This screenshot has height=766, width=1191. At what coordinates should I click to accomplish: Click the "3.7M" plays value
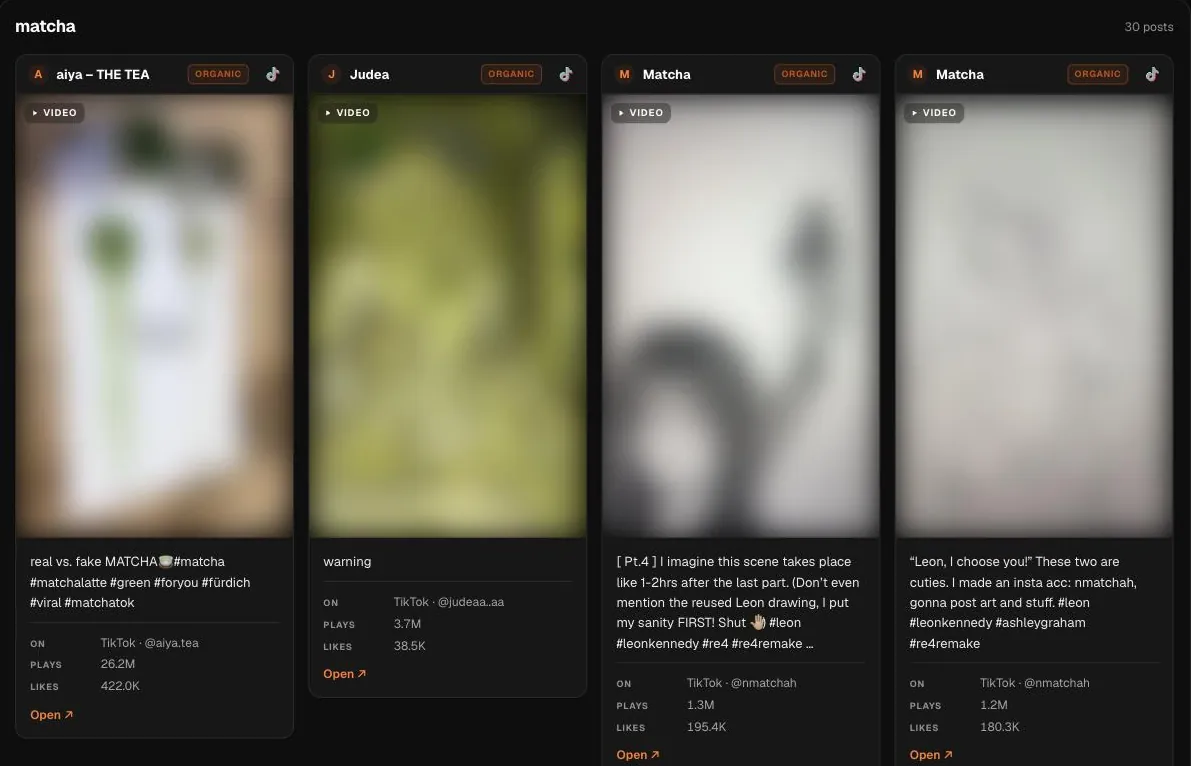click(x=407, y=624)
